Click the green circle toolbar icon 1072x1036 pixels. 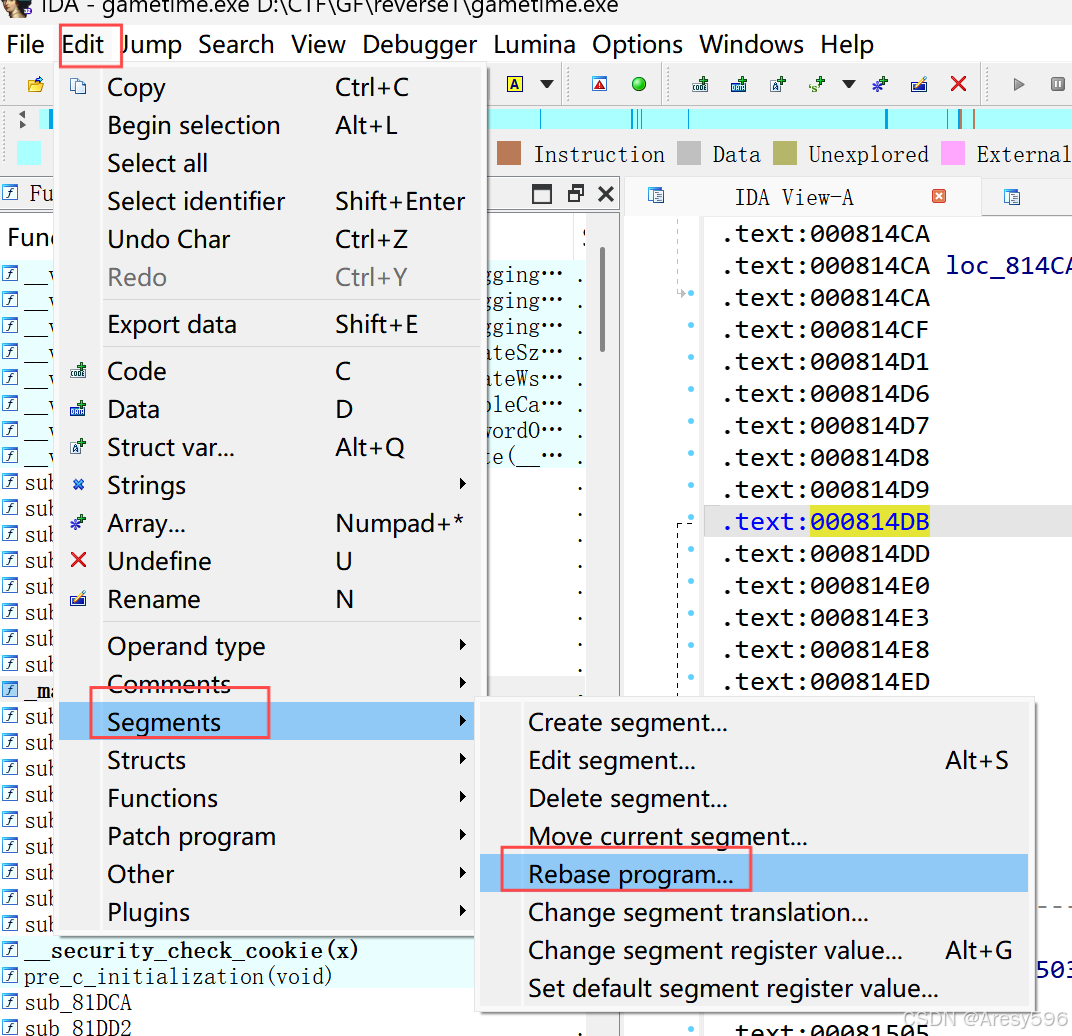pos(639,84)
